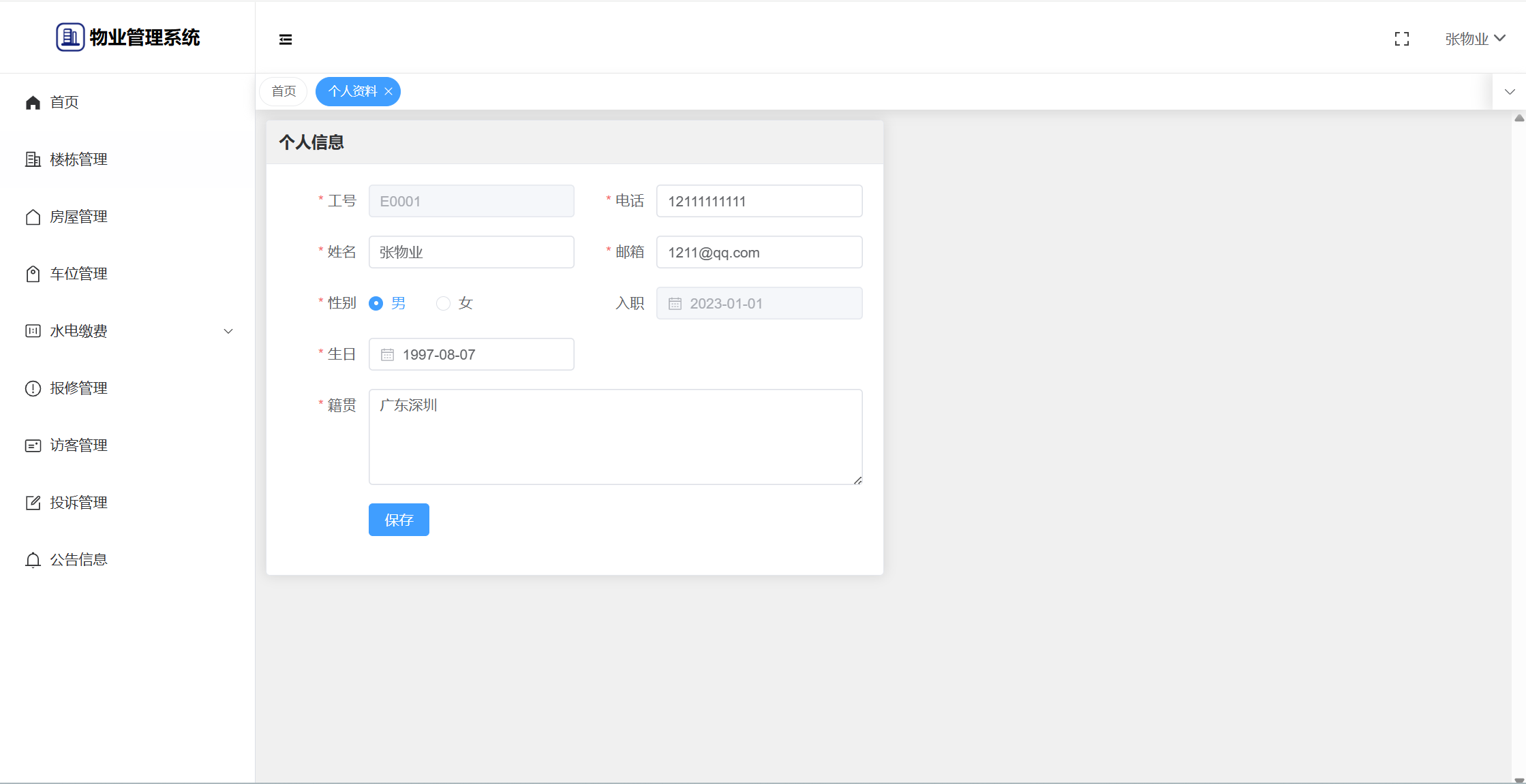Click the 生日 date picker field
1526x784 pixels.
[x=471, y=354]
